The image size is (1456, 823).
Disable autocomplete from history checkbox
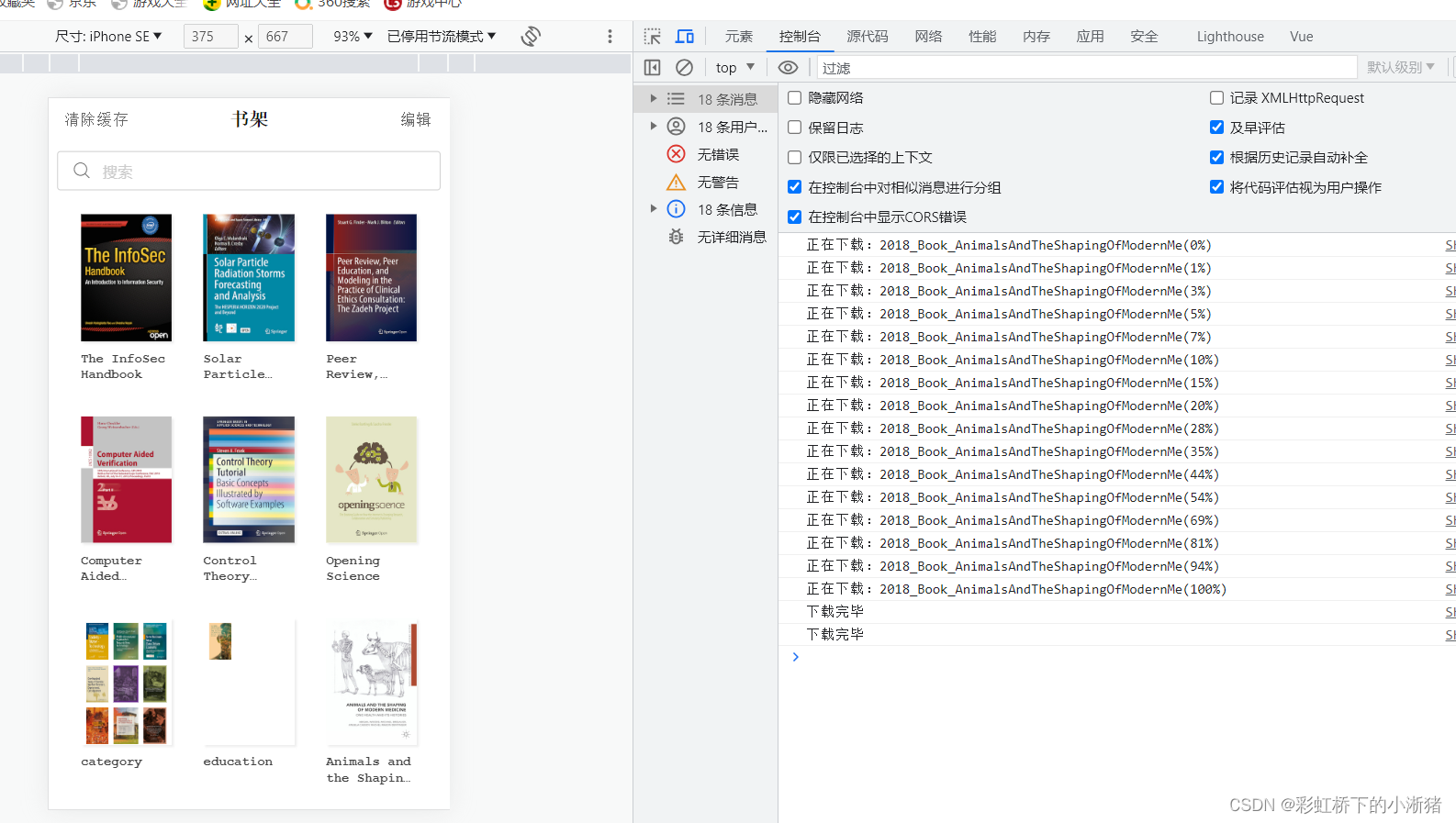click(1216, 158)
